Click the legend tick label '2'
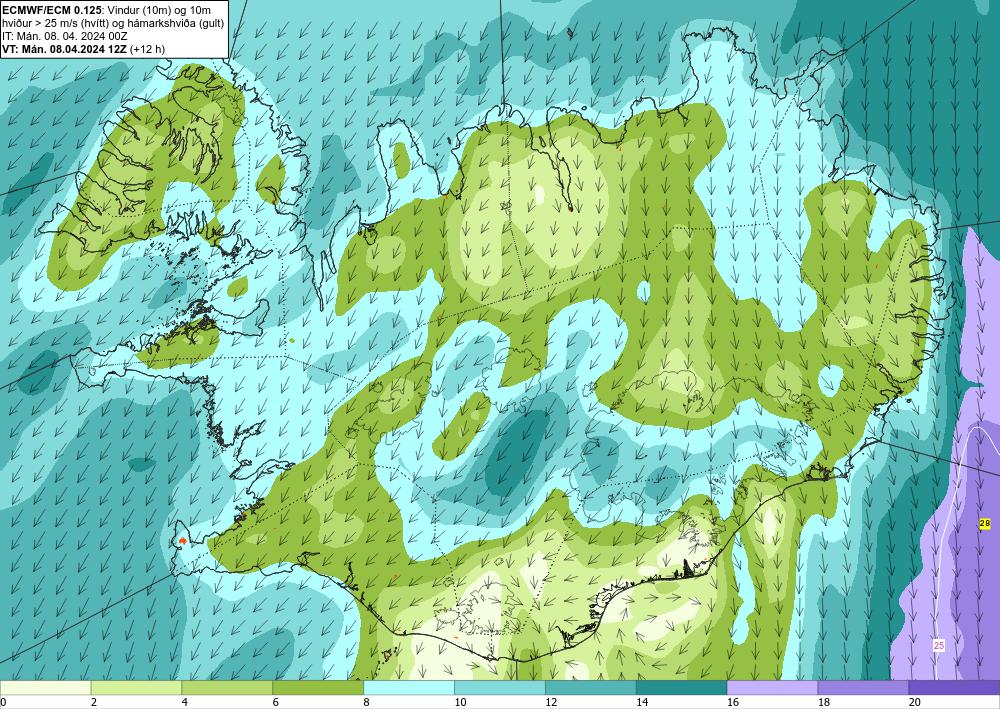The image size is (1000, 709). (94, 703)
